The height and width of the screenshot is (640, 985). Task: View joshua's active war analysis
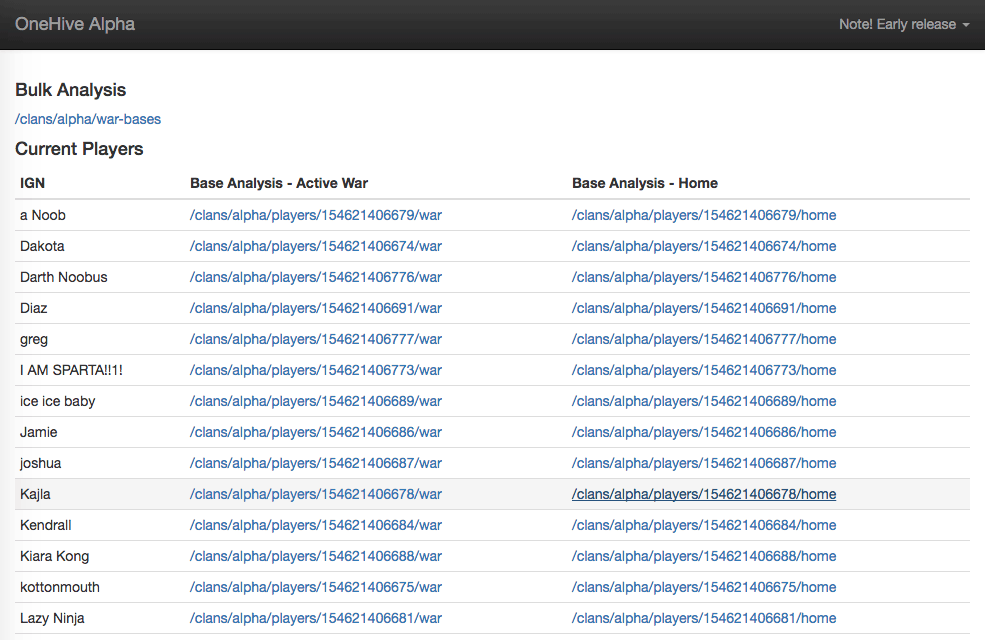315,463
